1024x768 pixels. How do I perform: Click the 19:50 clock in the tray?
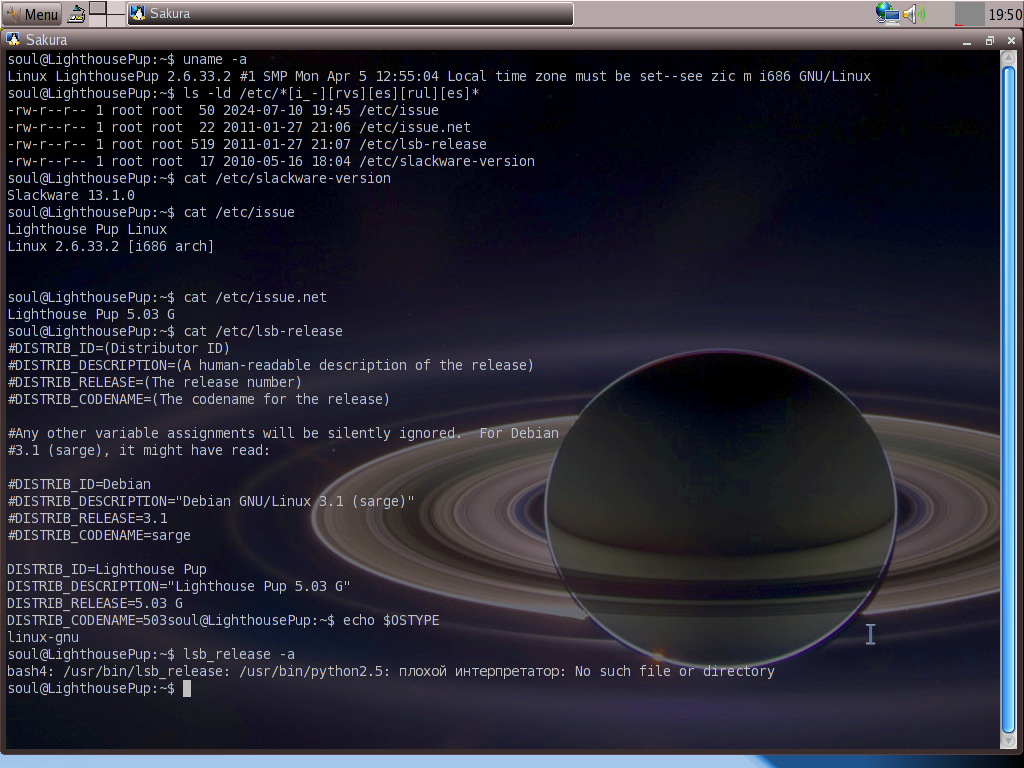[x=1004, y=14]
